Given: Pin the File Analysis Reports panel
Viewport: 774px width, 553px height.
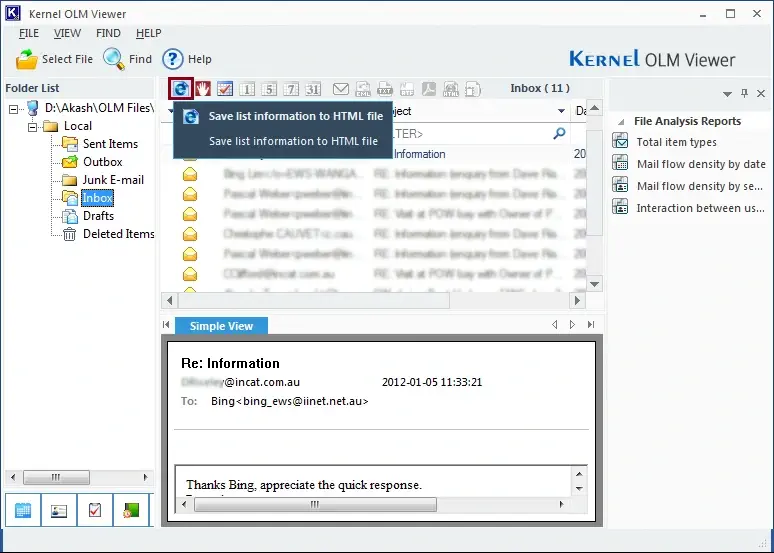Looking at the screenshot, I should 744,93.
